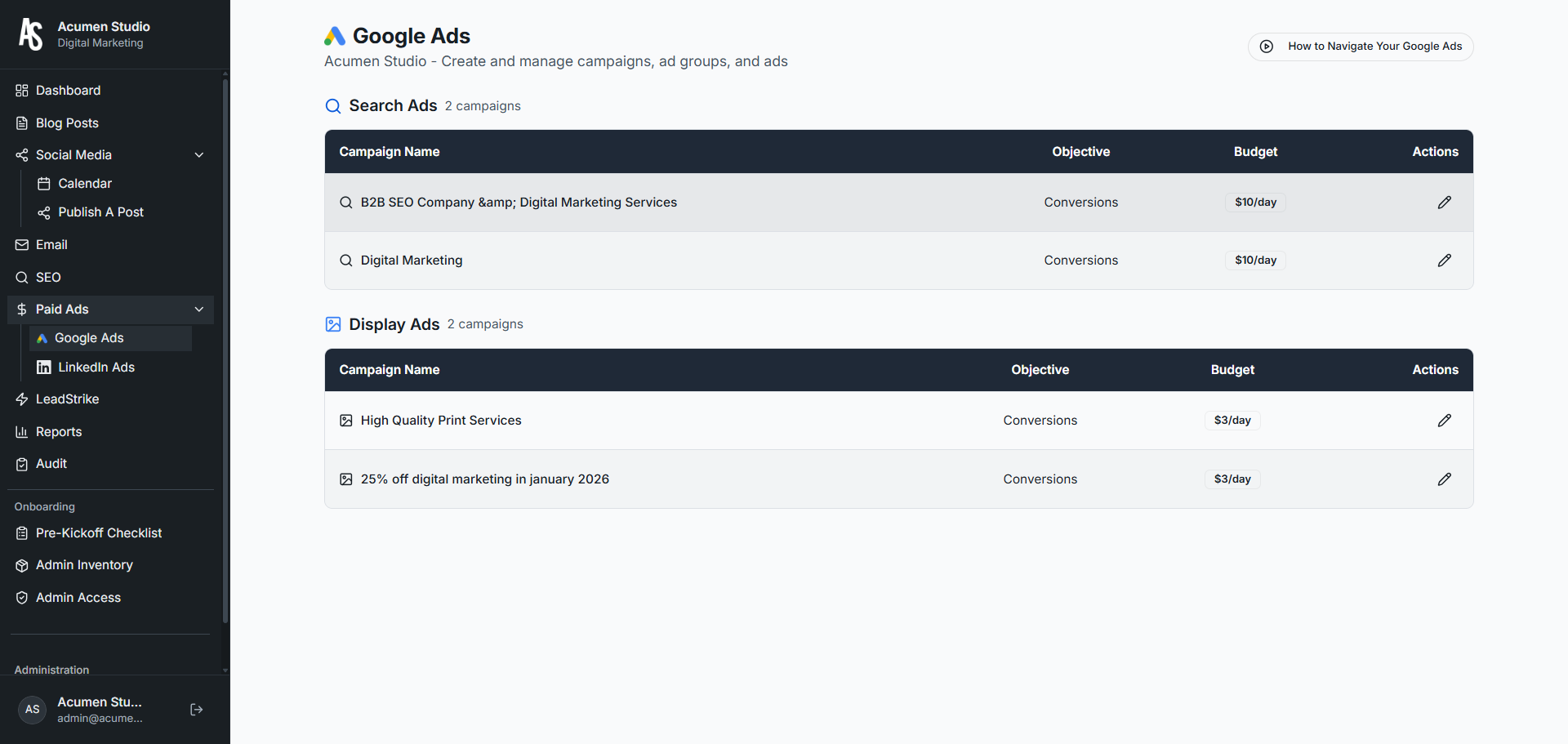Open Social Media Calendar
The image size is (1568, 744).
(110, 184)
